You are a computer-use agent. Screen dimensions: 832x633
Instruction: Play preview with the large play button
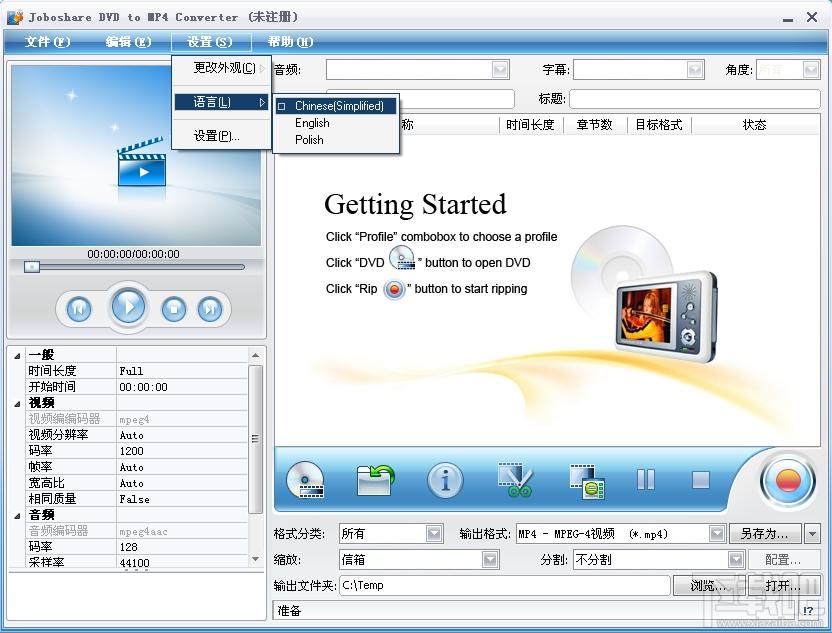coord(128,306)
